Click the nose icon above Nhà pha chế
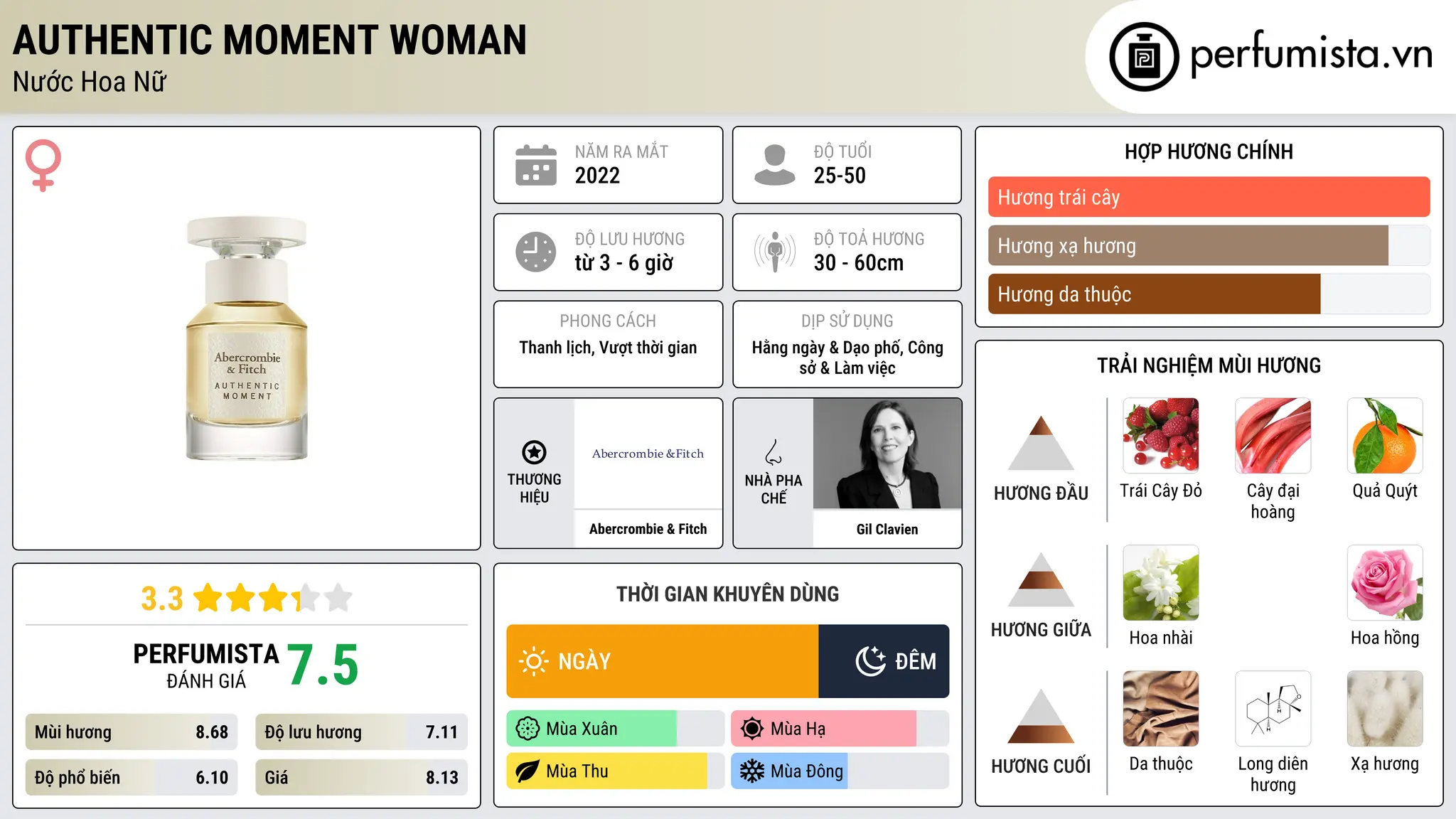 coord(773,452)
